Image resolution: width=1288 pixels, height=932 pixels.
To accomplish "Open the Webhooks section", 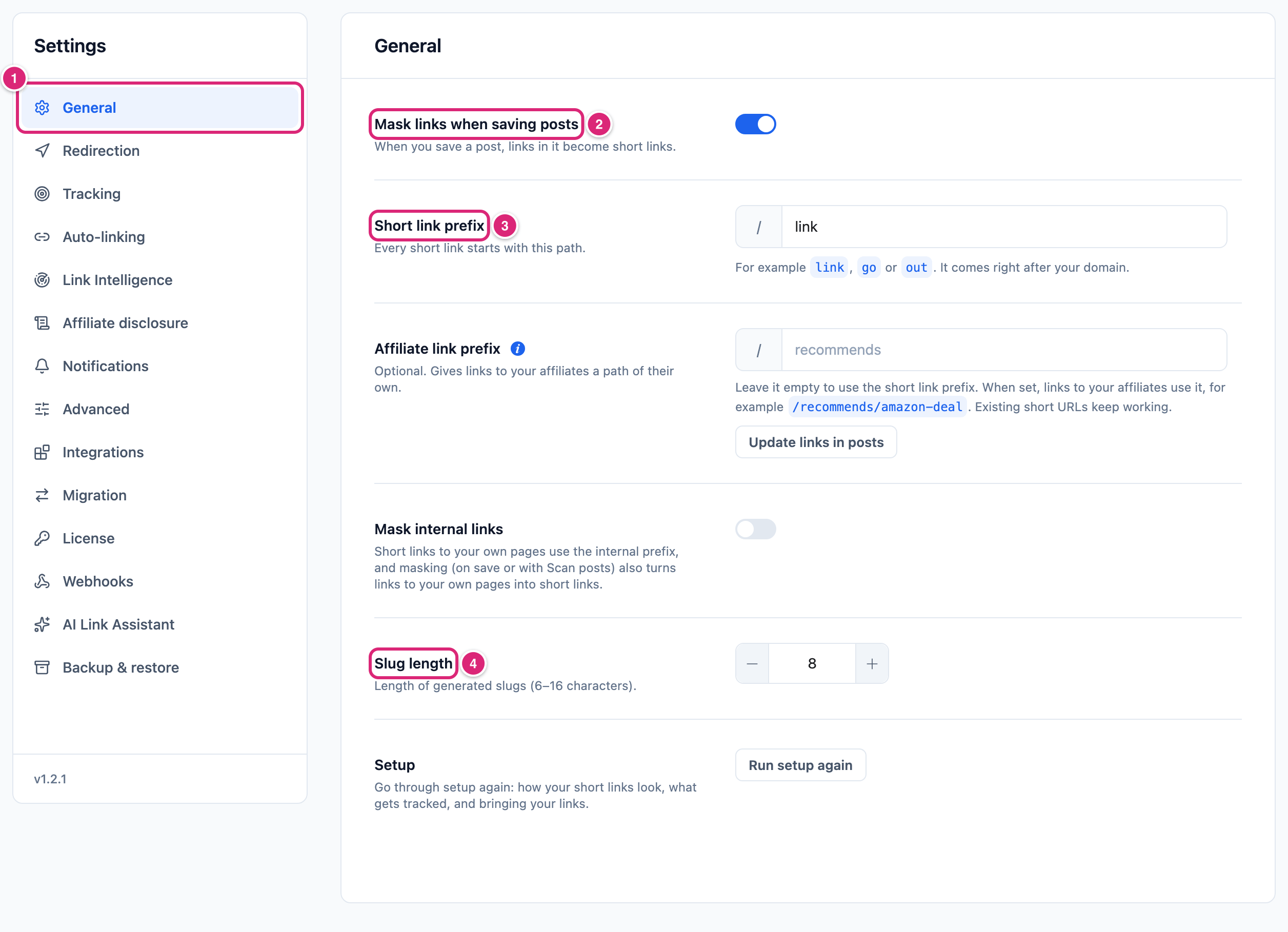I will click(160, 581).
